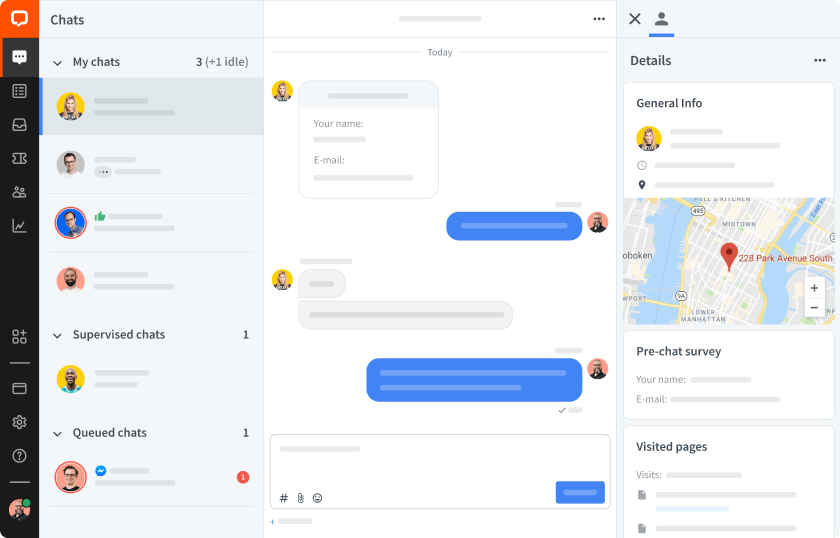Image resolution: width=840 pixels, height=538 pixels.
Task: Open the Team icon in sidebar
Action: pyautogui.click(x=19, y=192)
